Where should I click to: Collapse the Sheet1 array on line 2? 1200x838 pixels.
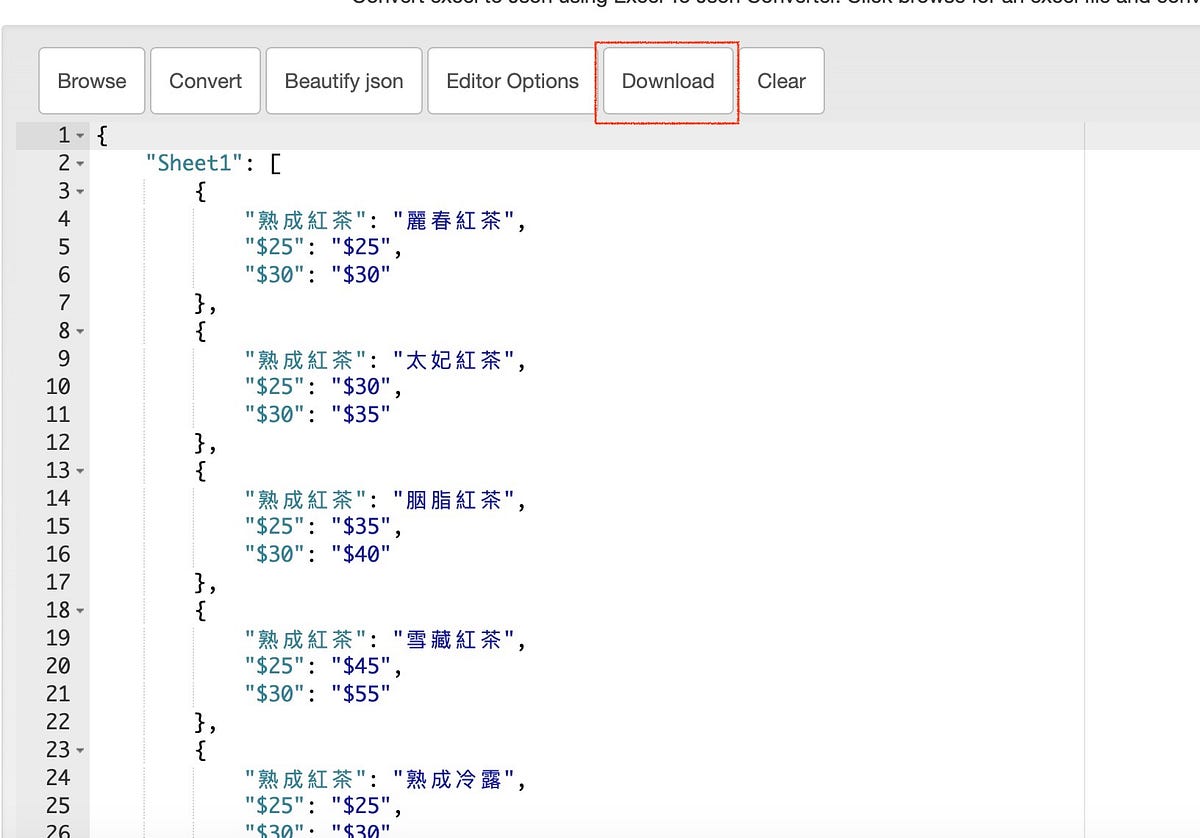coord(79,163)
